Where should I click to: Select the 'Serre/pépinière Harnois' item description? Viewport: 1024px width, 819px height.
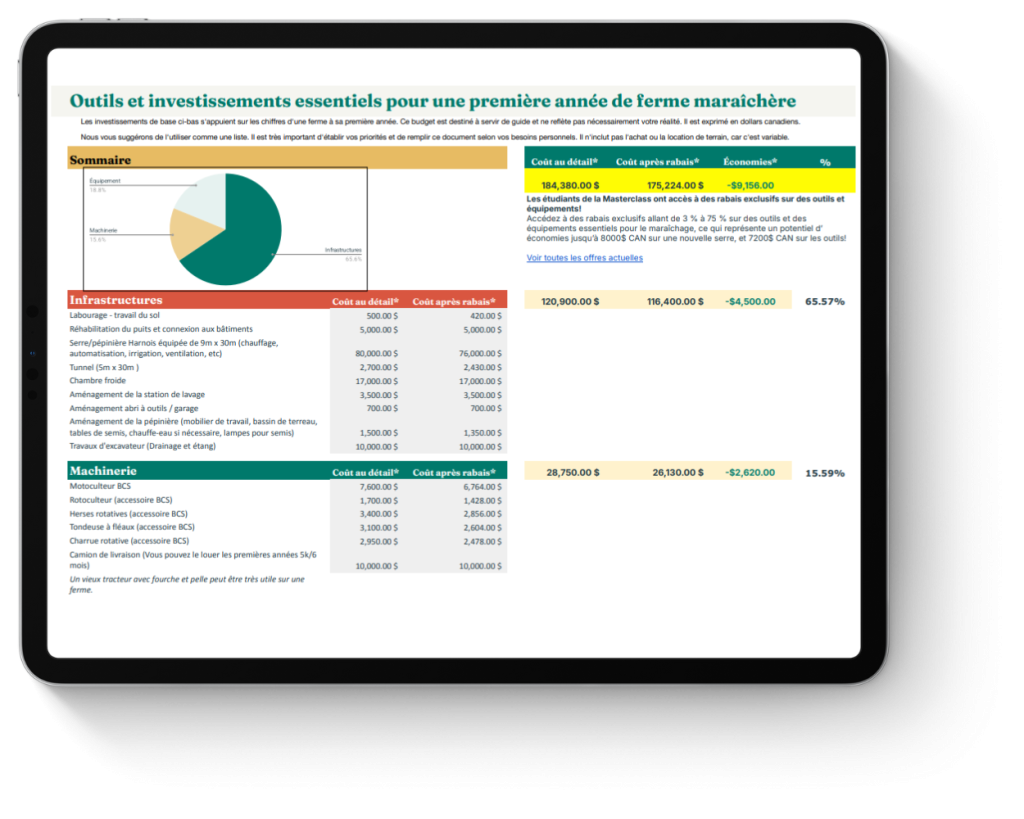pos(174,348)
